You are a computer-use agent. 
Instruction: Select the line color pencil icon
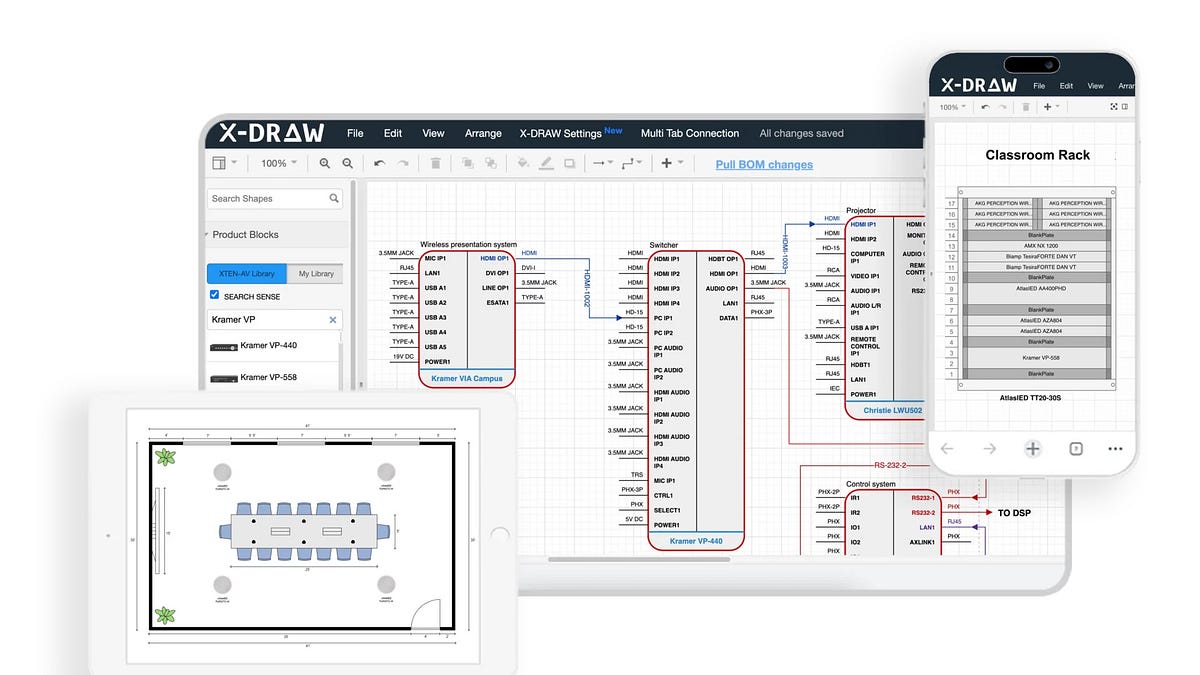click(547, 163)
